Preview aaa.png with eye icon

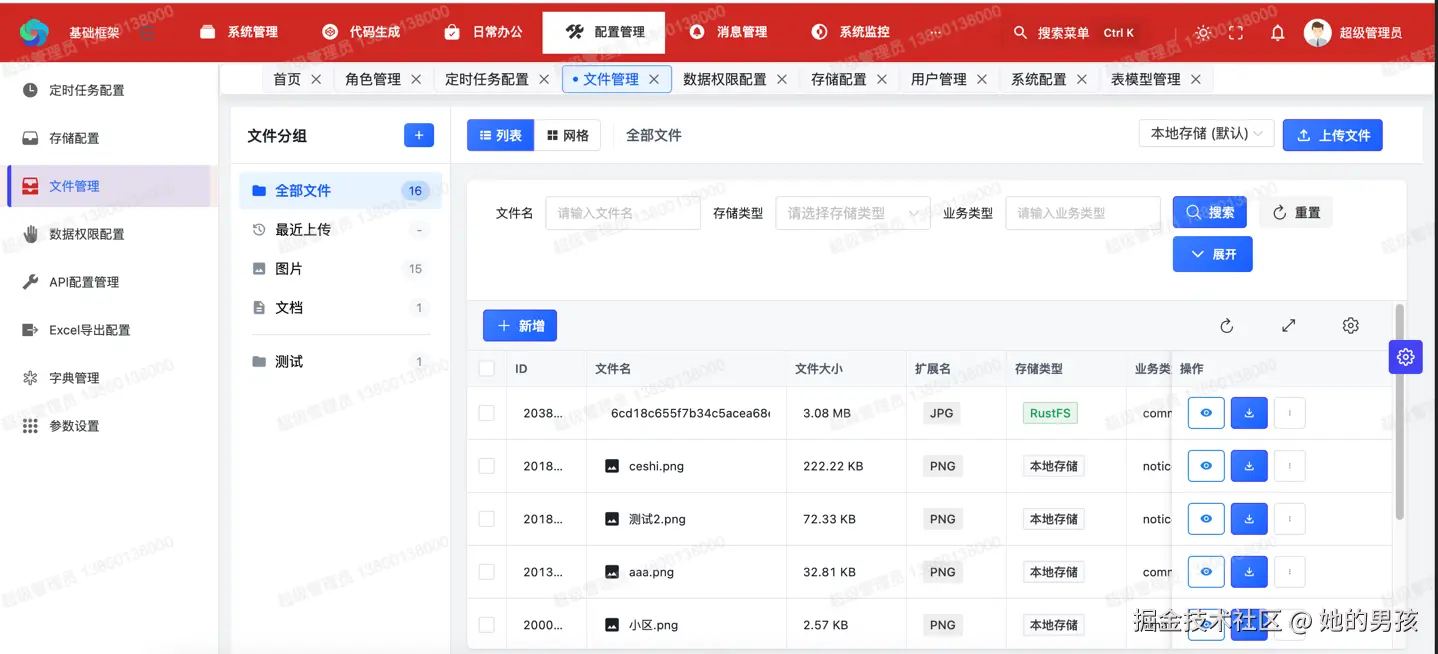(1206, 572)
